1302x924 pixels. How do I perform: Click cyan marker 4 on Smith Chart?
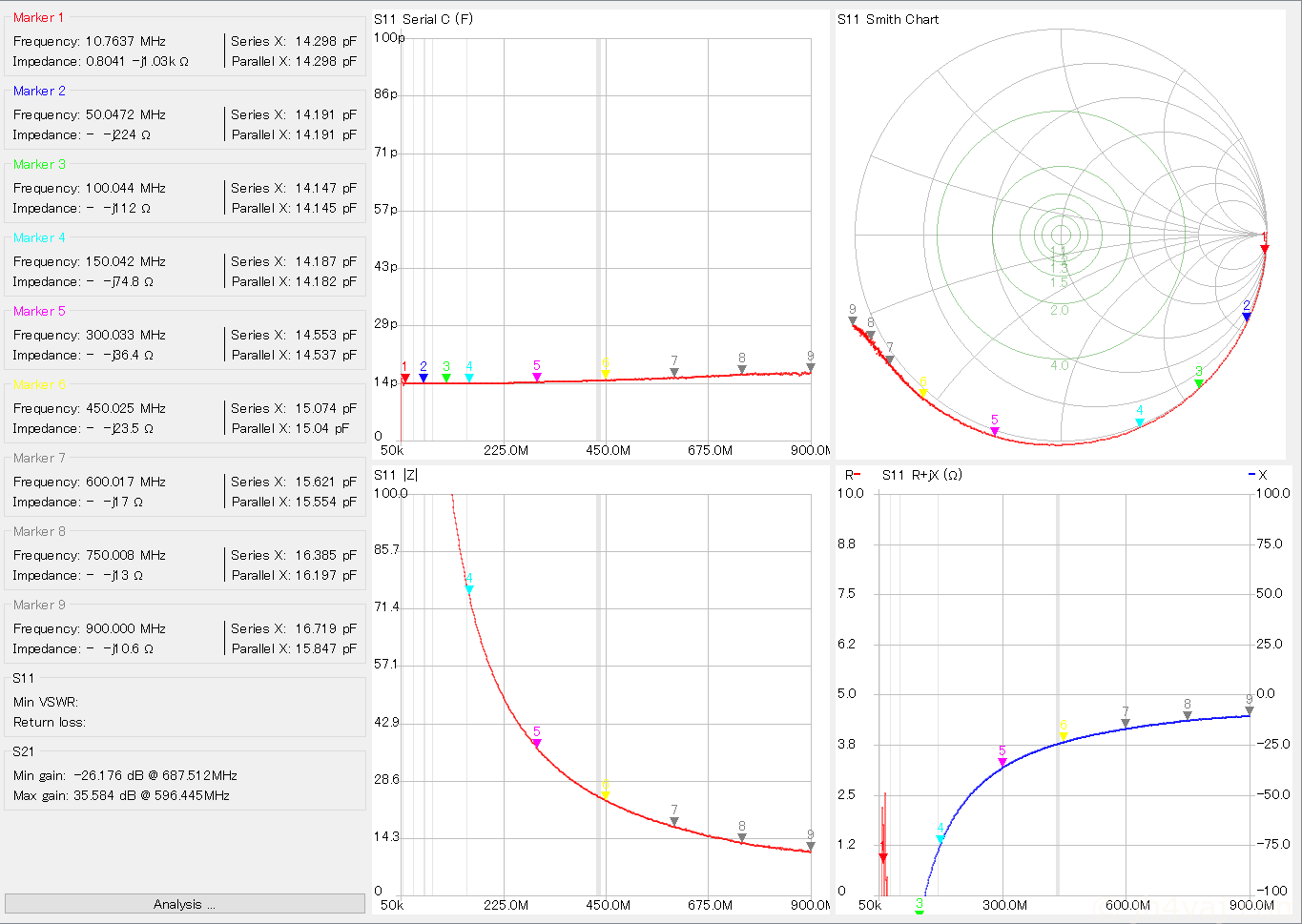[1140, 422]
